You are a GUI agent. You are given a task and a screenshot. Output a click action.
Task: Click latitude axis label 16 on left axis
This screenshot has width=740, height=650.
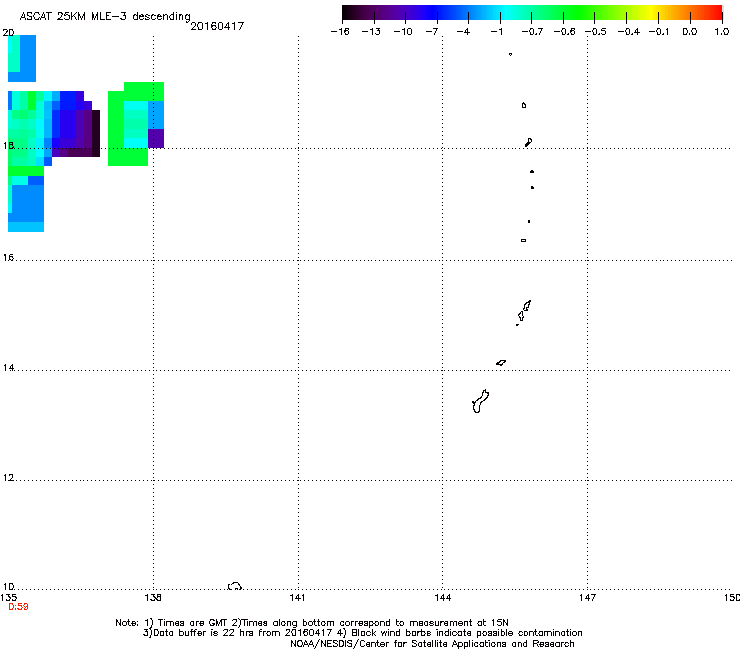click(8, 257)
